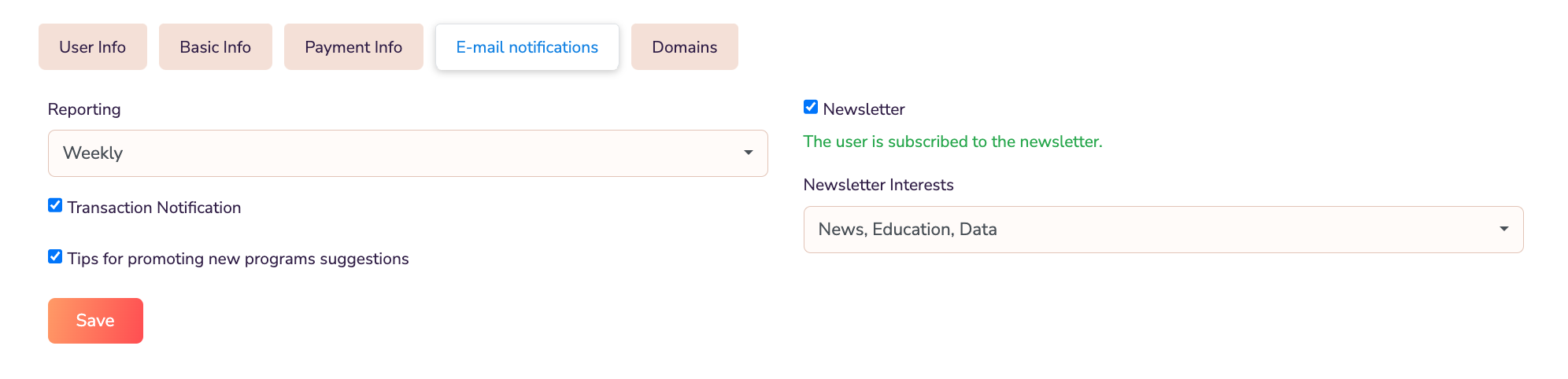Switch to the Basic Info tab
The height and width of the screenshot is (379, 1568).
(215, 47)
